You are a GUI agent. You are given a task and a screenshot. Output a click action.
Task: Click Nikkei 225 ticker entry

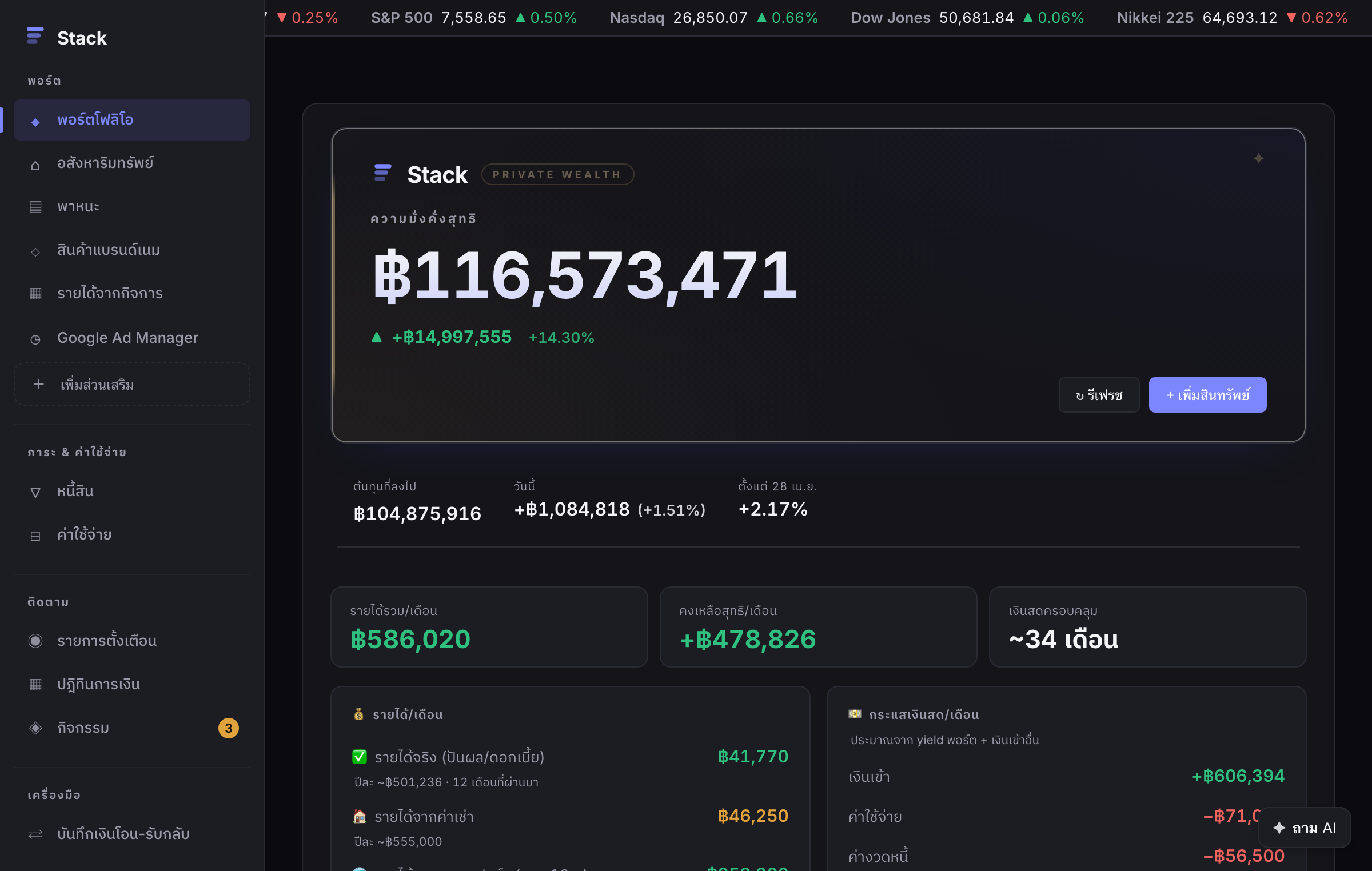pyautogui.click(x=1232, y=18)
